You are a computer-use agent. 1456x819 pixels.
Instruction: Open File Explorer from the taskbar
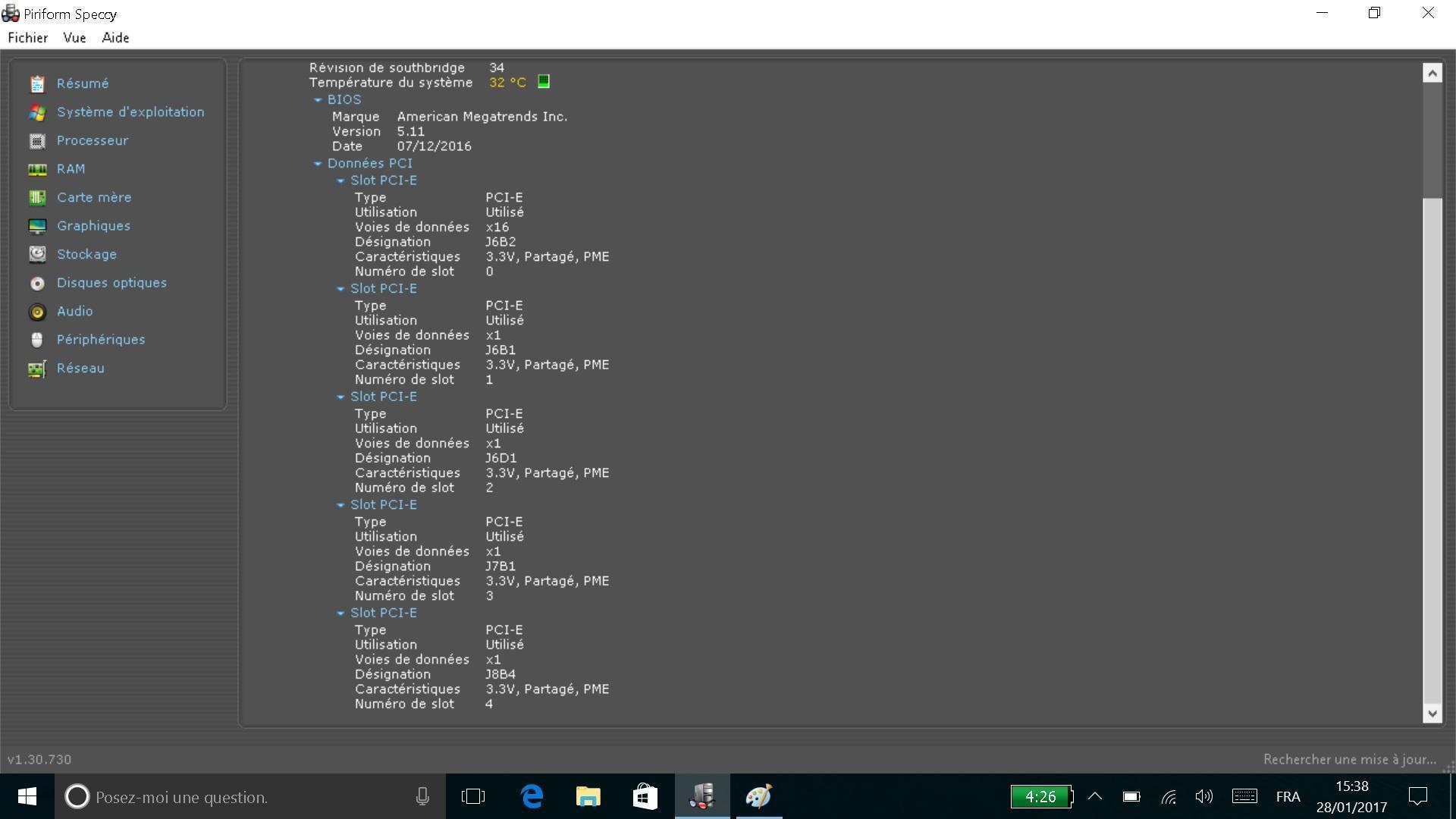[x=588, y=796]
